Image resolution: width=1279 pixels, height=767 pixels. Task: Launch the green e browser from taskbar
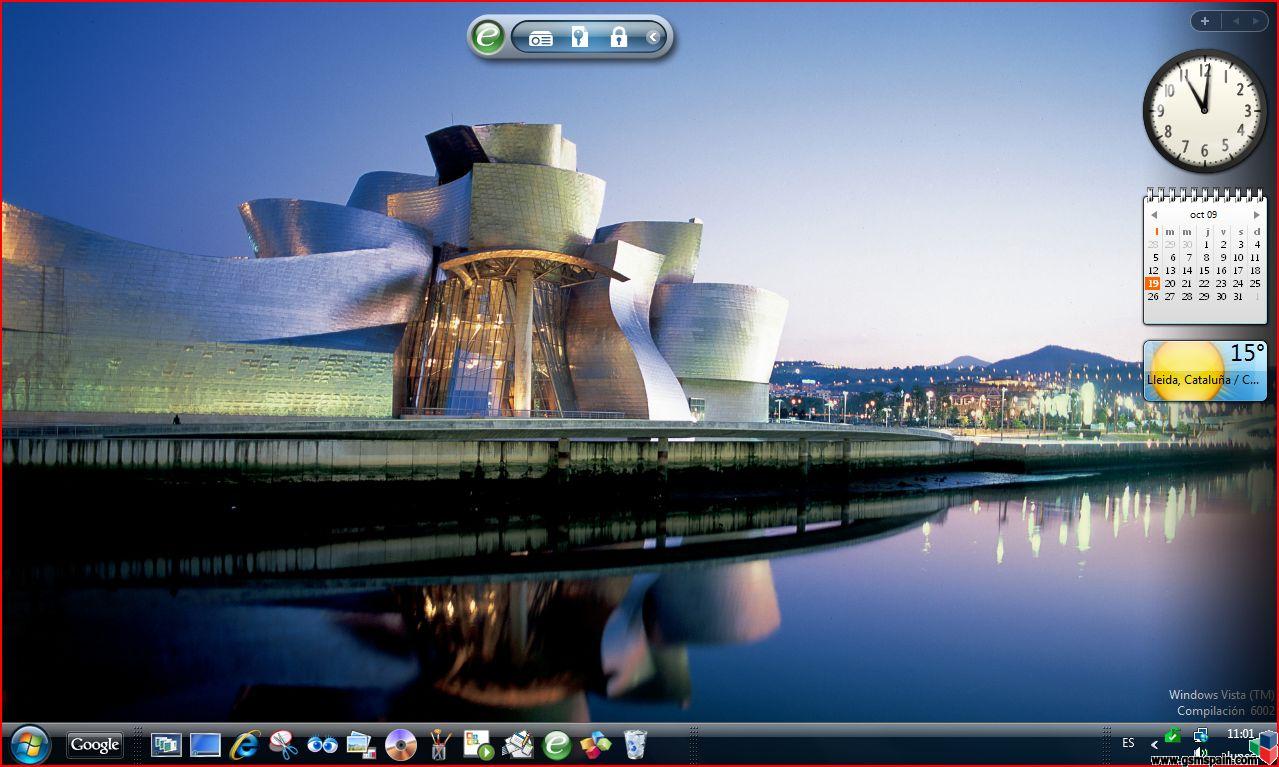(x=556, y=745)
